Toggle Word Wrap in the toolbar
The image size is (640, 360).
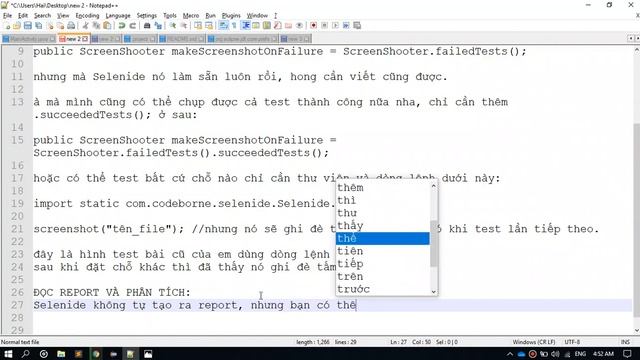[224, 26]
